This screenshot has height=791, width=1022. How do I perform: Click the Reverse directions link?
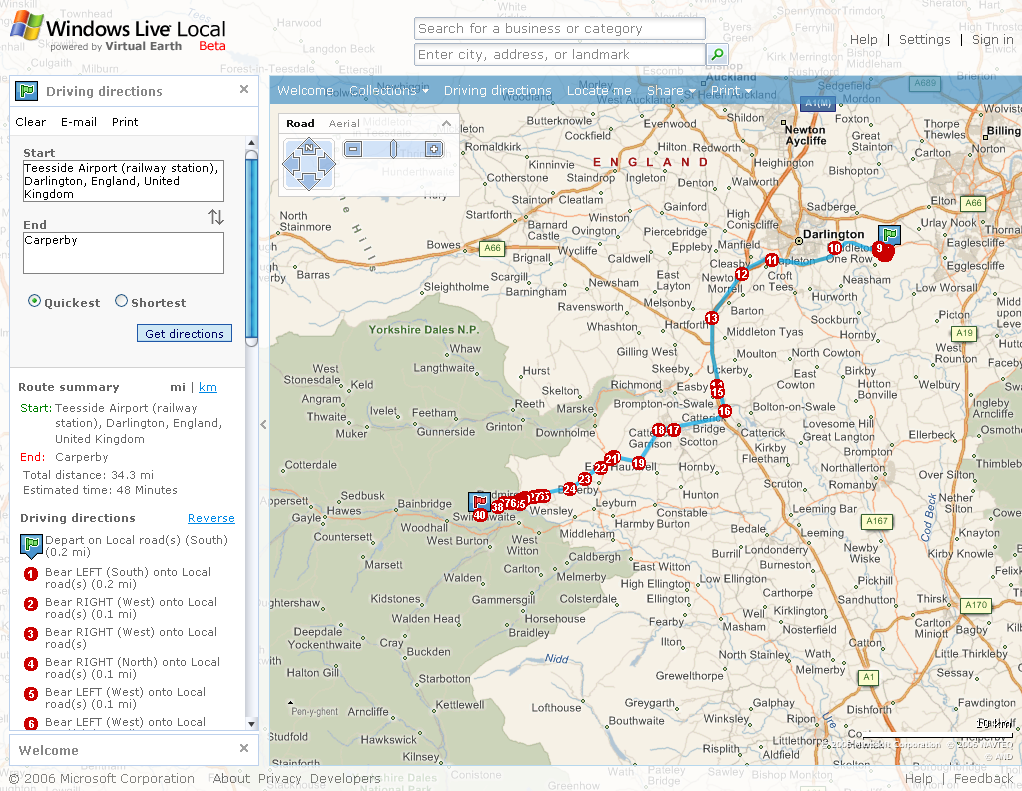211,518
